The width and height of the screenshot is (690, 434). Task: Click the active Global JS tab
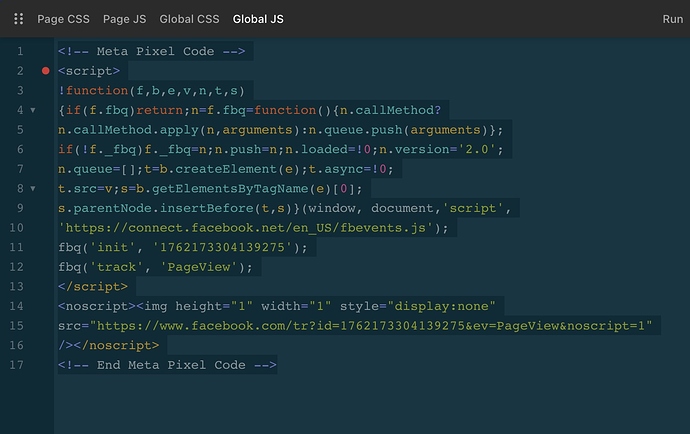tap(258, 19)
